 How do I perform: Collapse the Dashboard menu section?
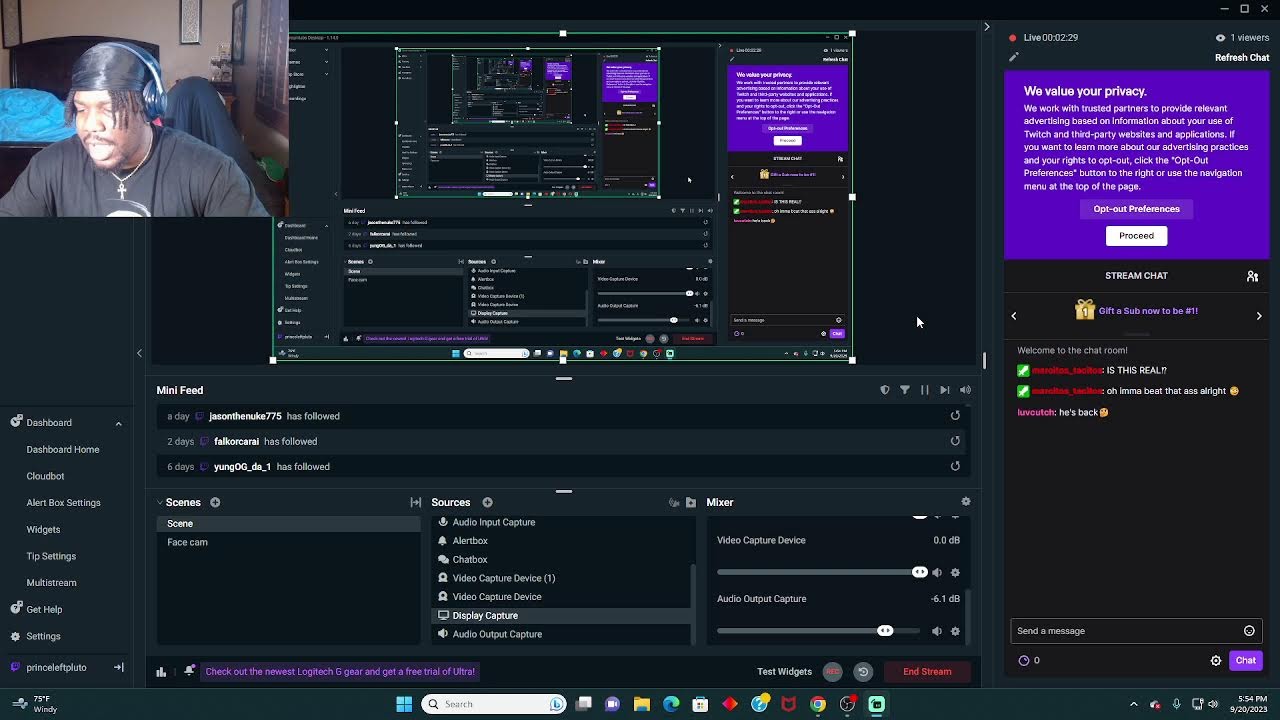(118, 423)
